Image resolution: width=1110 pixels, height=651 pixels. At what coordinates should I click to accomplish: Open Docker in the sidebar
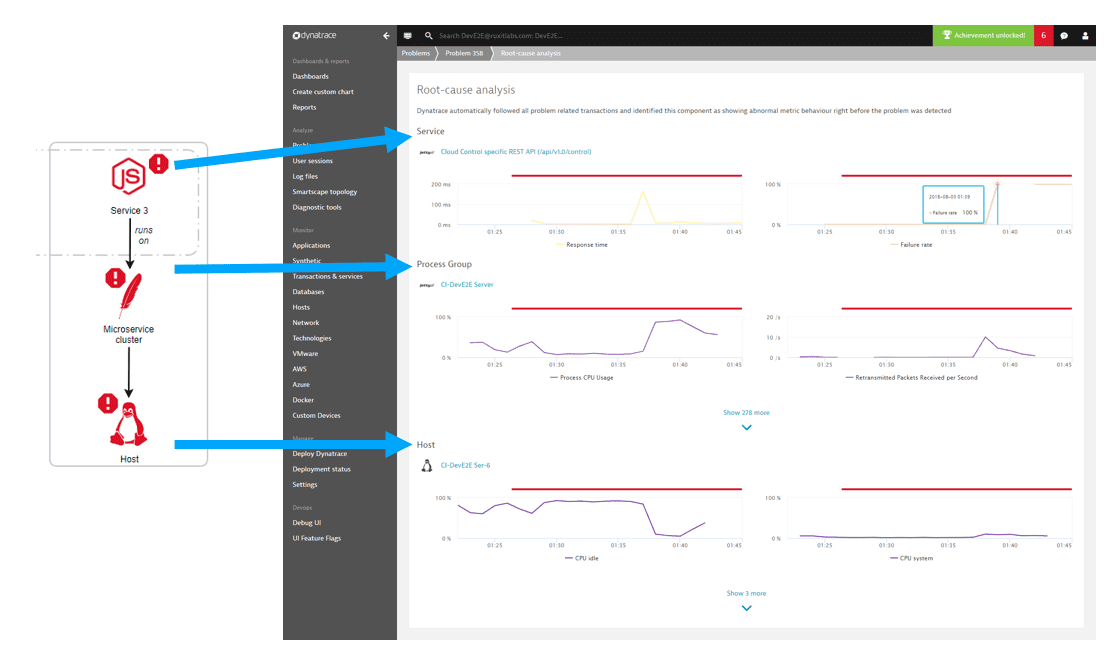click(303, 401)
